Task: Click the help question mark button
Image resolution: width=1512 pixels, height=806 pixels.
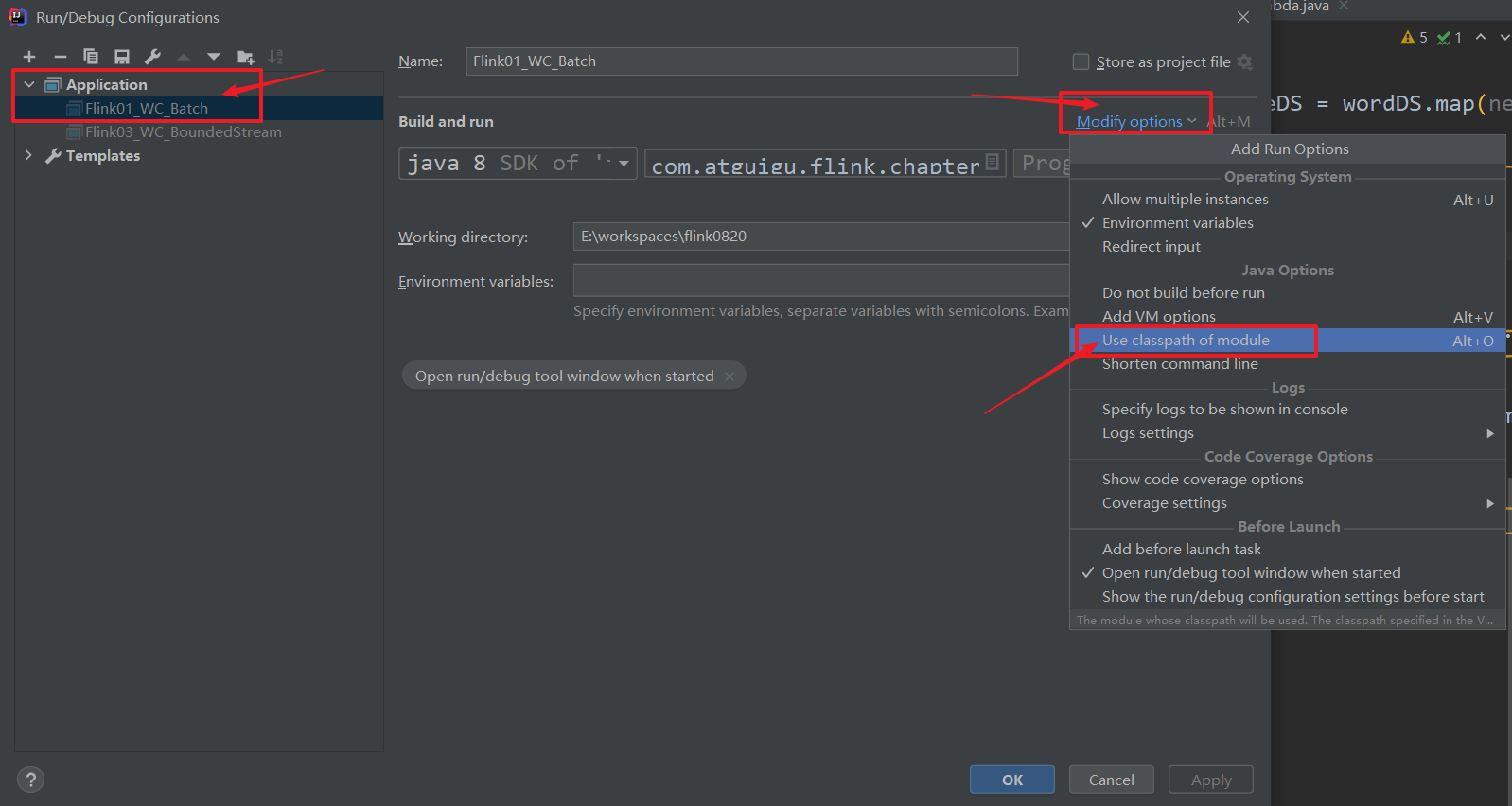Action: 31,780
